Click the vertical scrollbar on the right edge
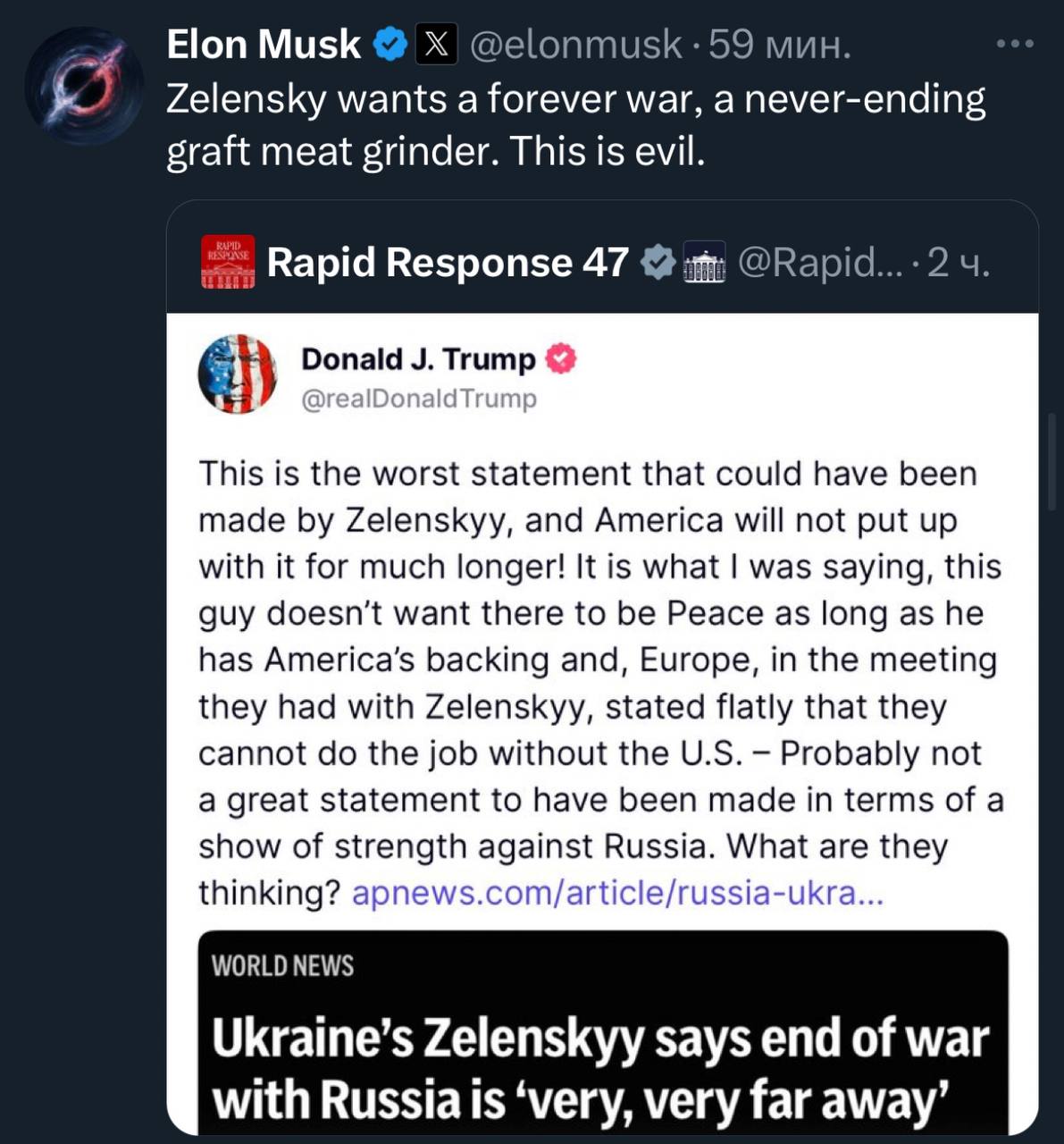The image size is (1064, 1144). pos(1053,462)
